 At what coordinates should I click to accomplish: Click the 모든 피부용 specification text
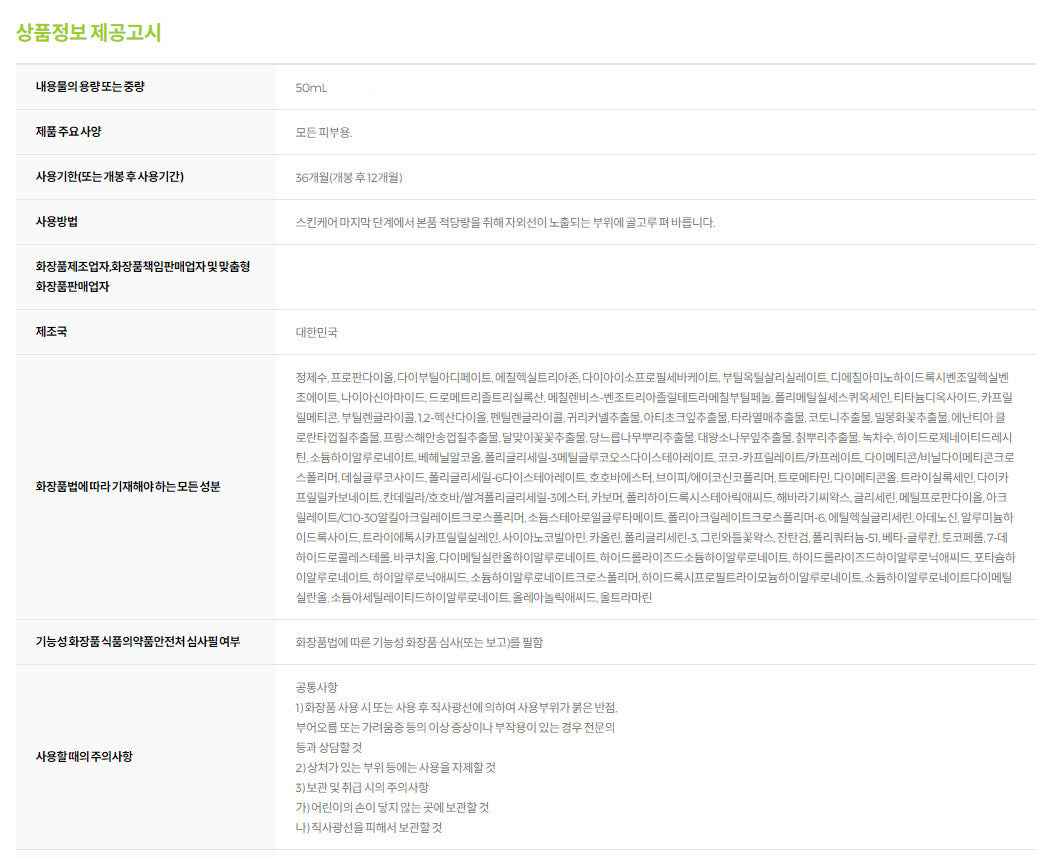point(324,132)
